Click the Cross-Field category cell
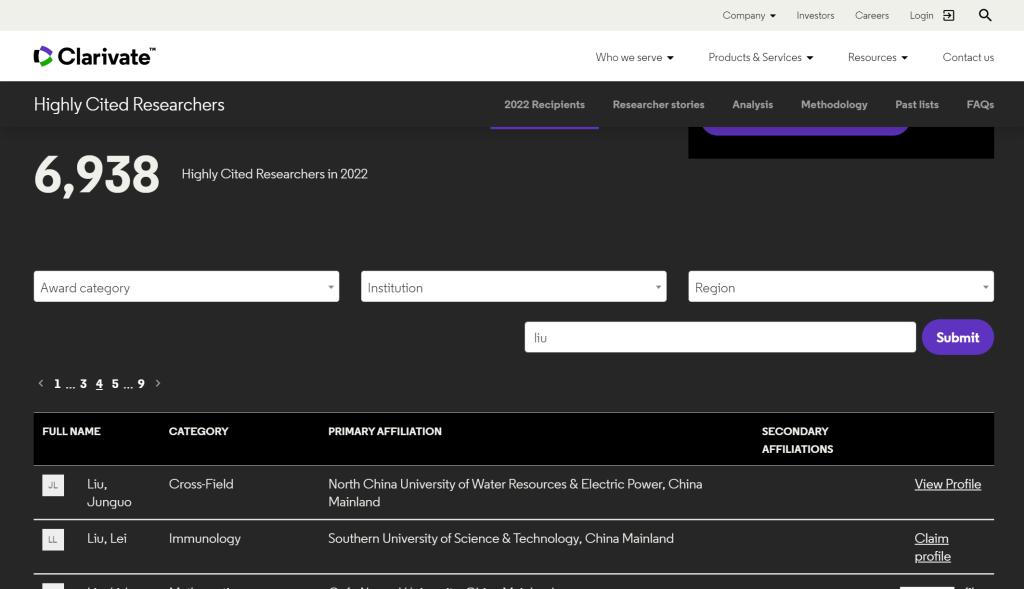The width and height of the screenshot is (1024, 589). pos(201,484)
